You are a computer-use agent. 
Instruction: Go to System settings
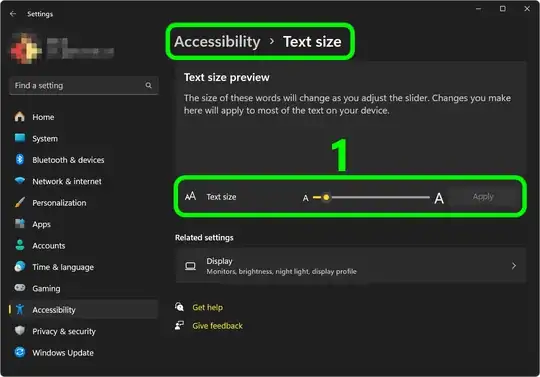point(45,138)
